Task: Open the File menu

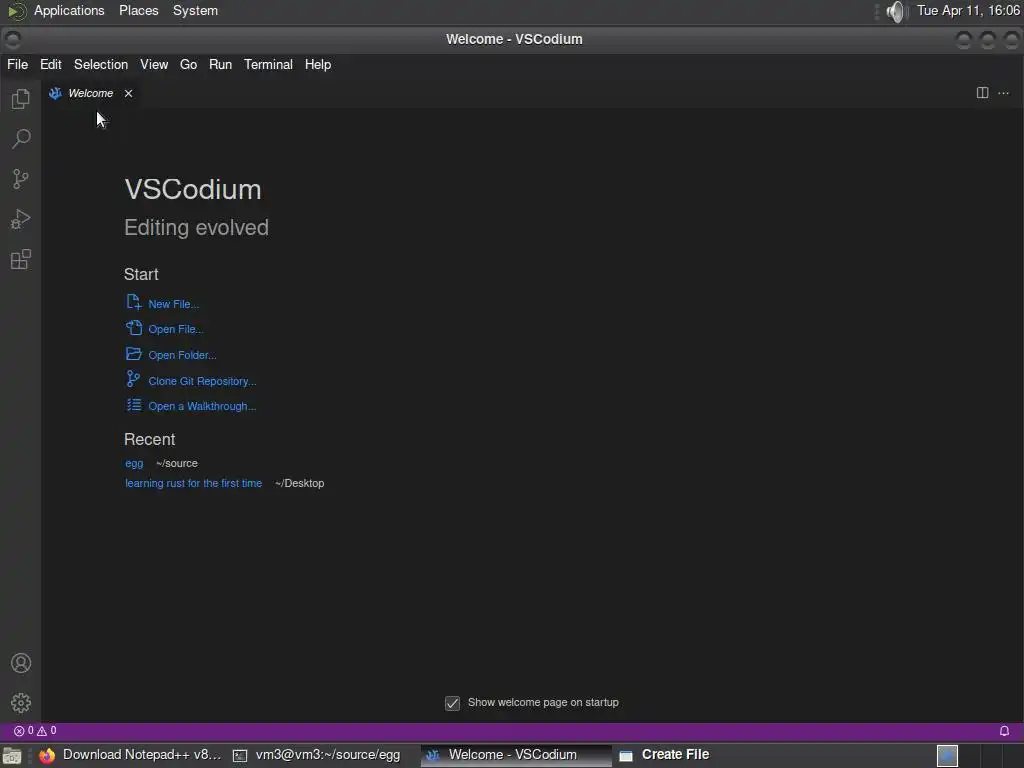Action: pos(18,65)
